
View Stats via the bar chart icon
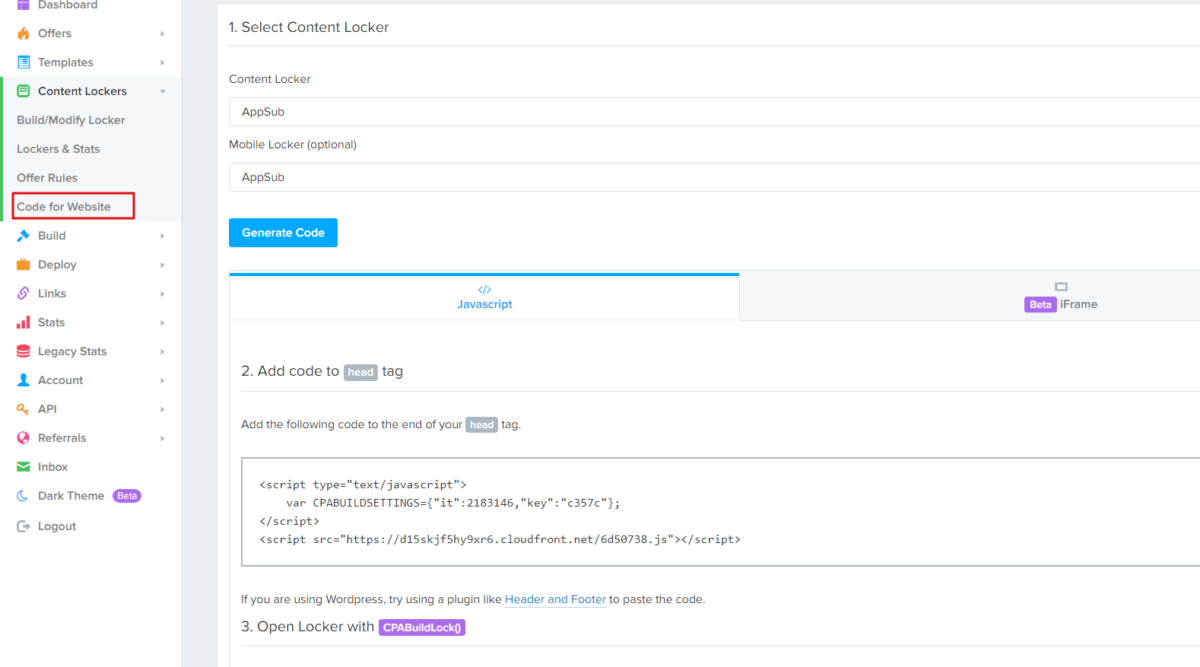tap(23, 322)
